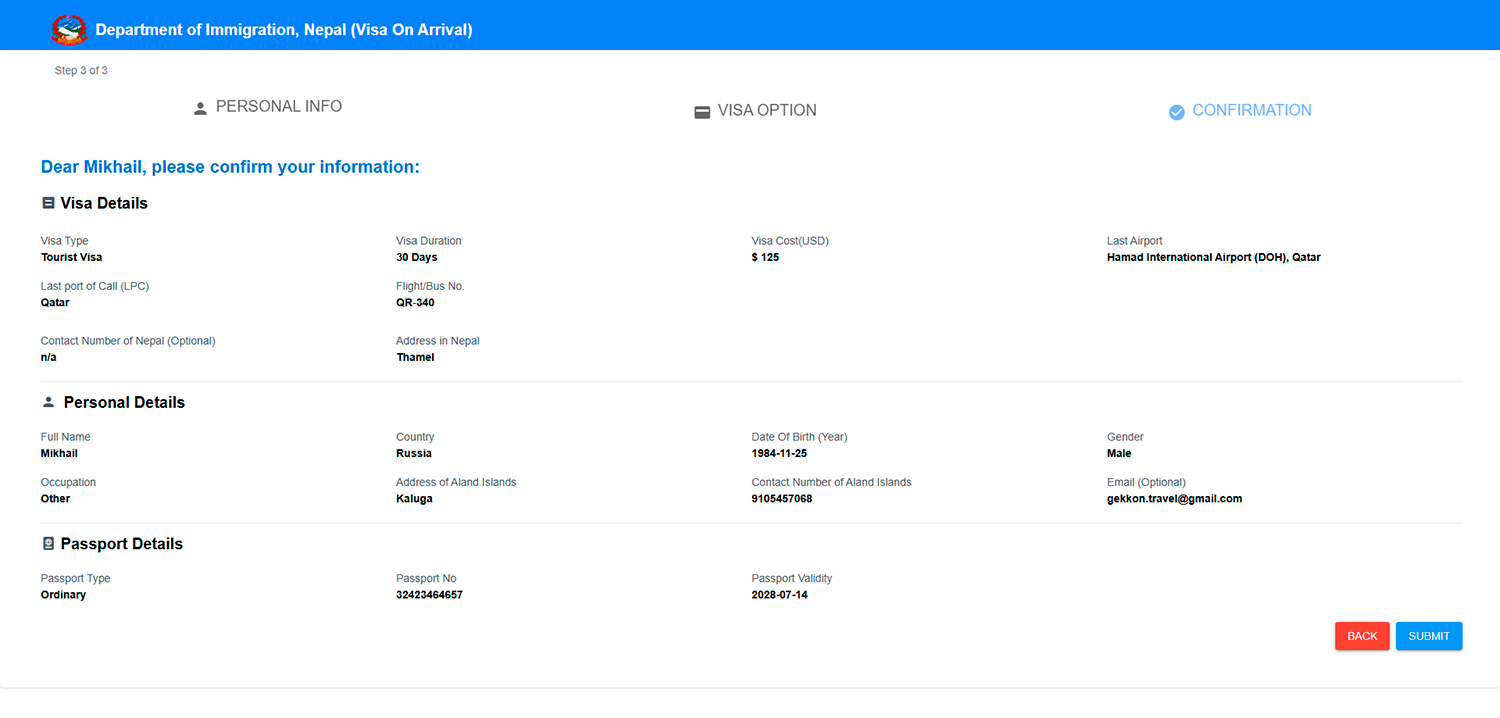This screenshot has width=1500, height=718.
Task: Select the Confirmation step label
Action: (1251, 111)
